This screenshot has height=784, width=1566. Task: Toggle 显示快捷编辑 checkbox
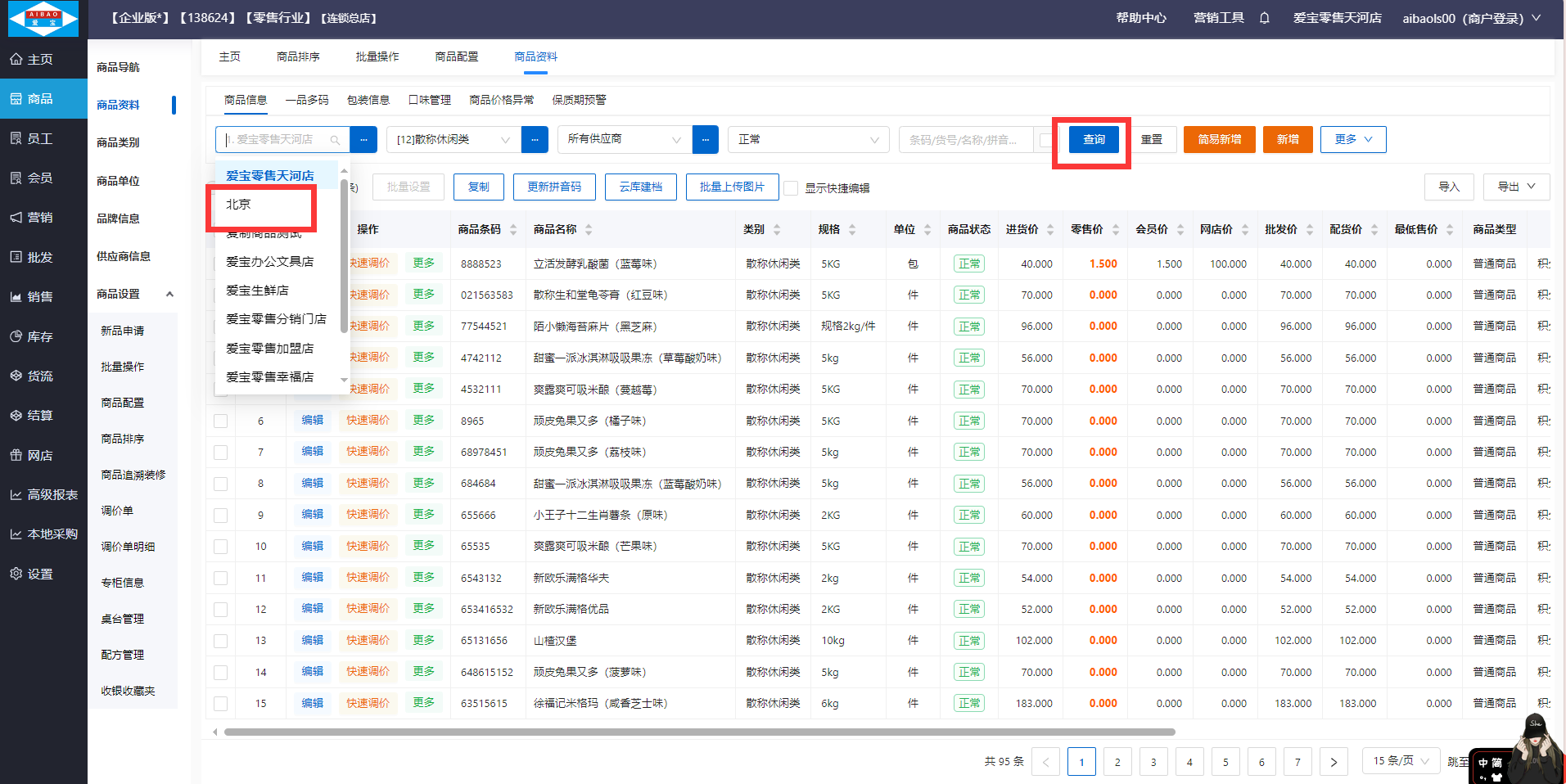[791, 187]
